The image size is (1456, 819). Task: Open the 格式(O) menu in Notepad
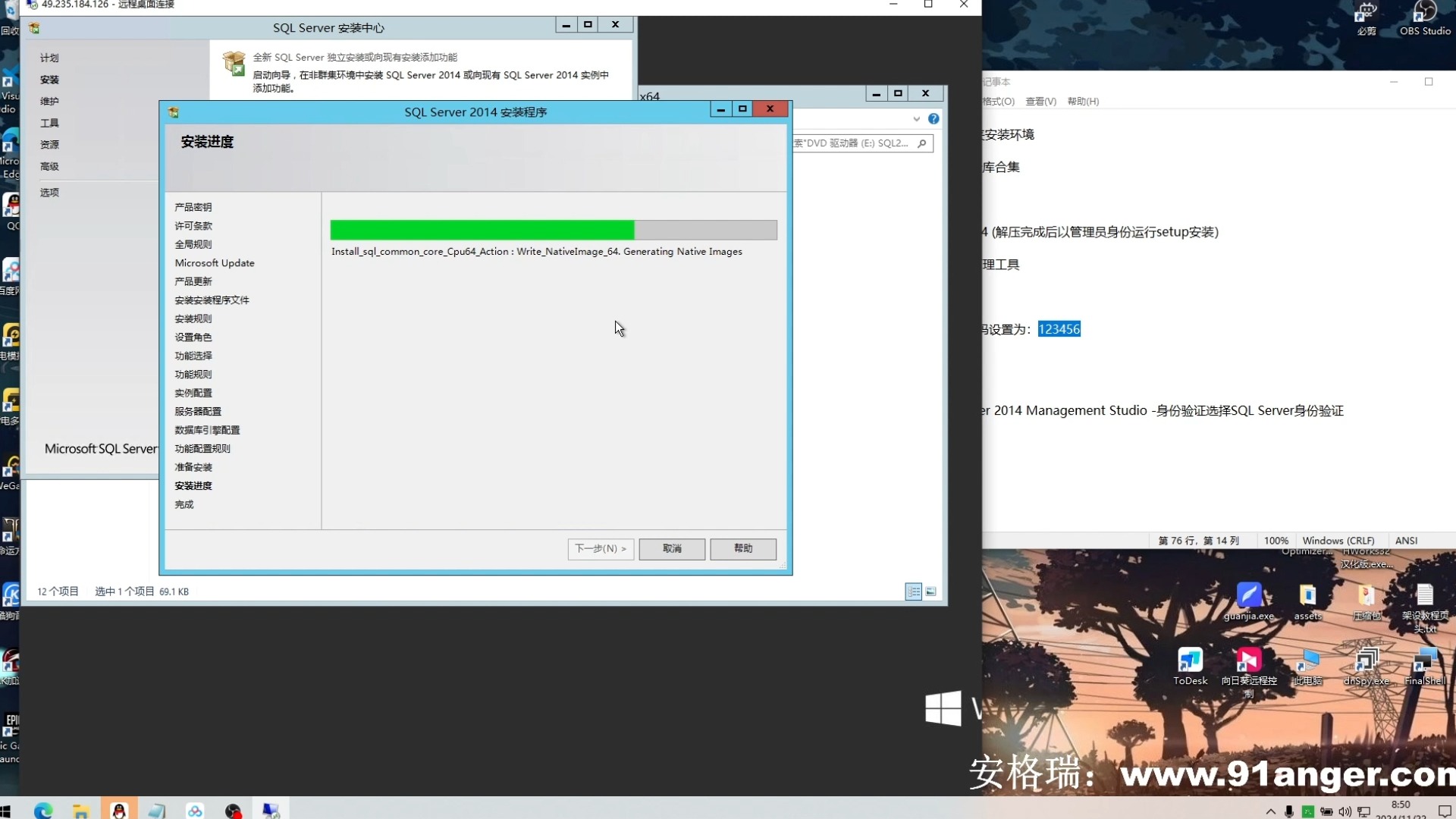pos(999,102)
